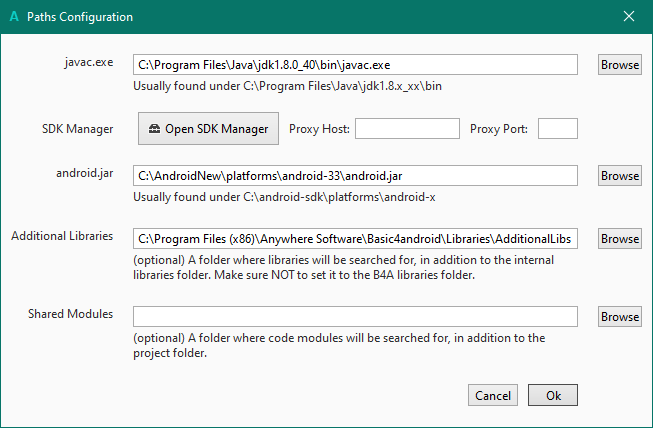This screenshot has width=653, height=428.
Task: Open SDK Manager
Action: point(208,128)
